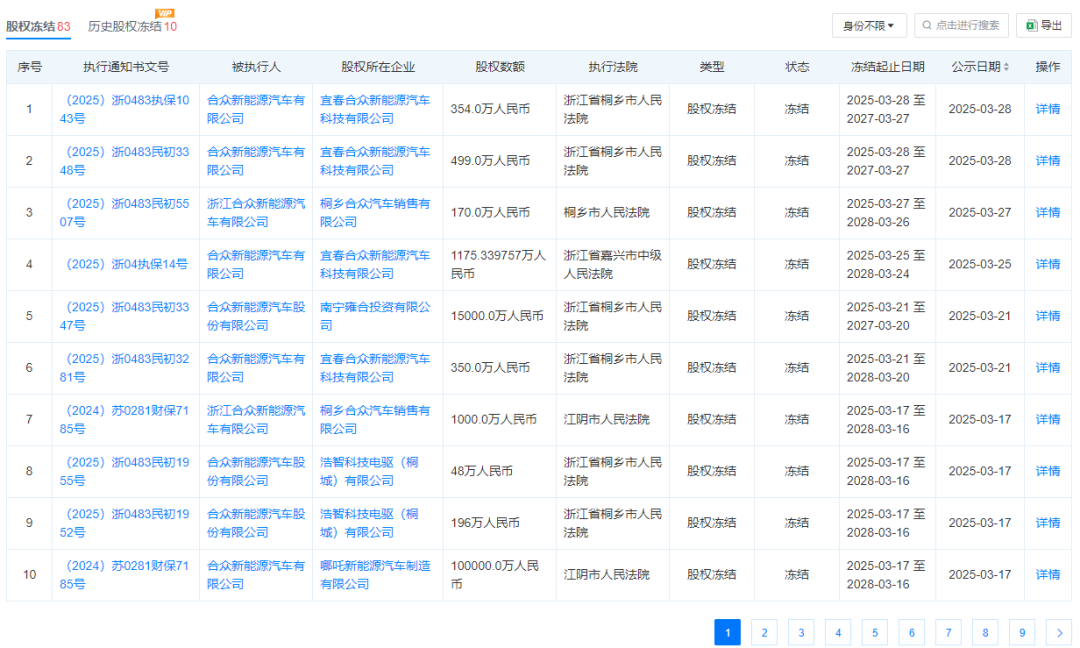This screenshot has width=1080, height=648.
Task: Jump to page 3
Action: point(801,632)
